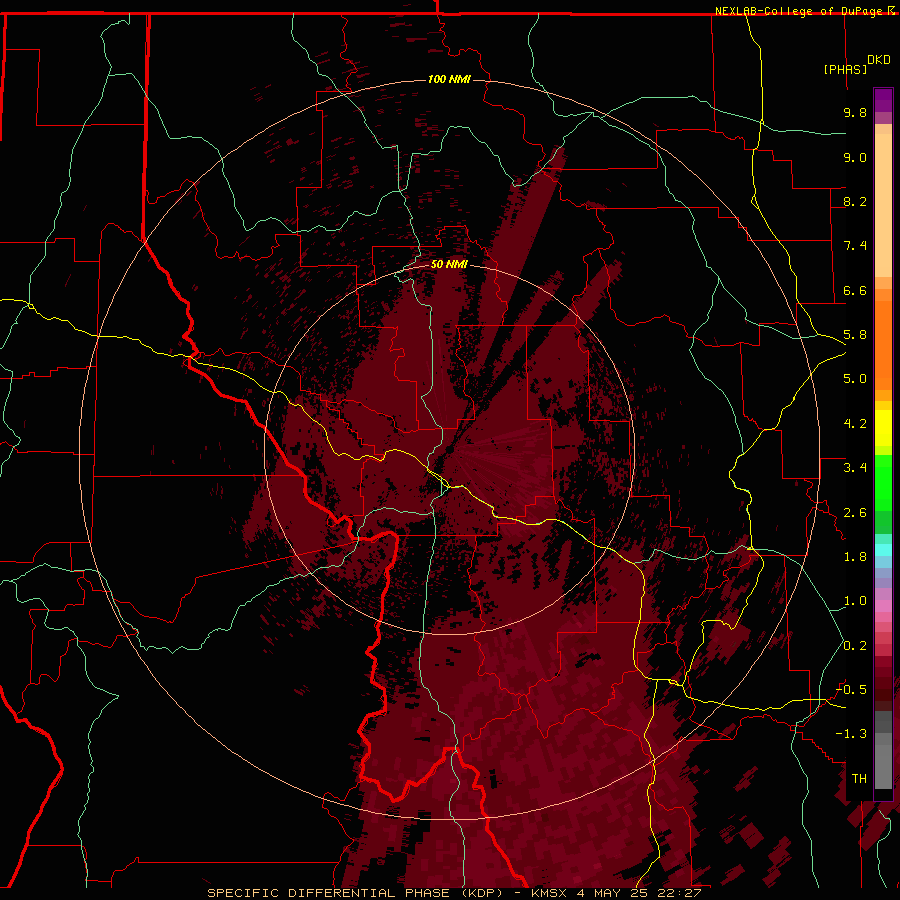
Task: Click the 6.6 legend value
Action: click(x=855, y=290)
